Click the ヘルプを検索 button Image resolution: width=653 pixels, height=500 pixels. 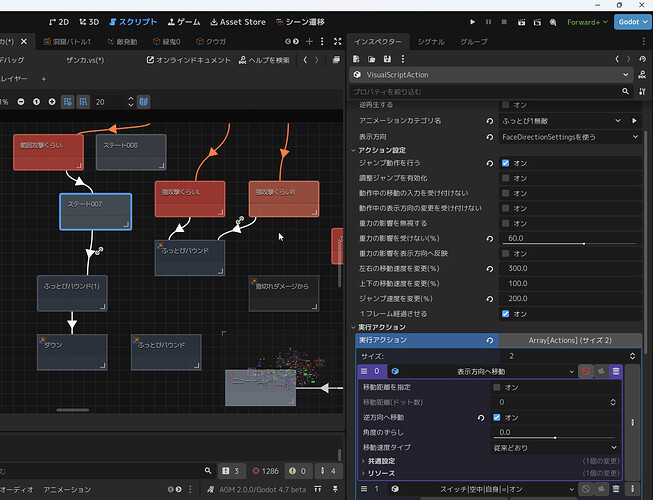pyautogui.click(x=264, y=60)
